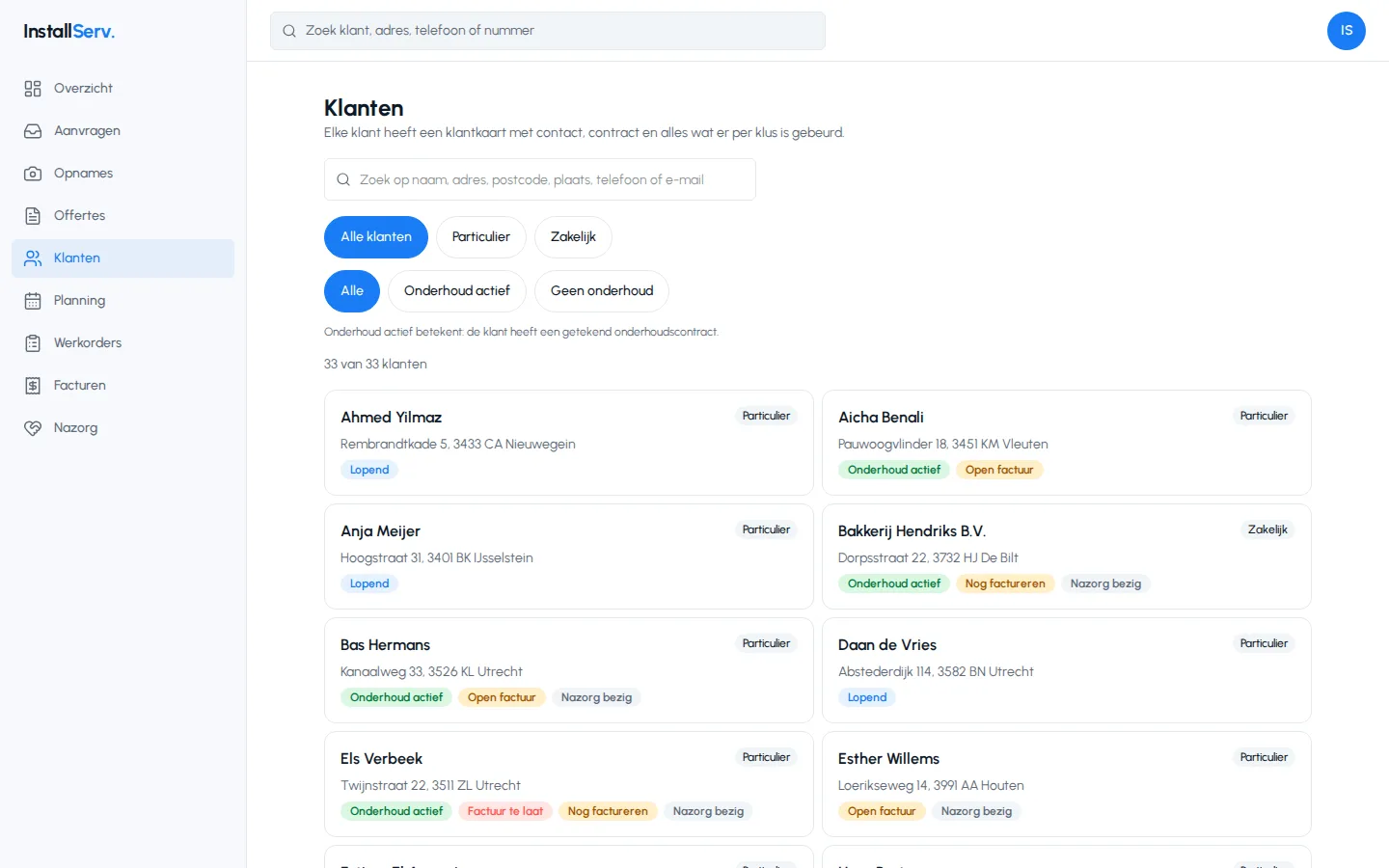Open Bas Hermans customer card
This screenshot has height=868, width=1389.
(569, 670)
